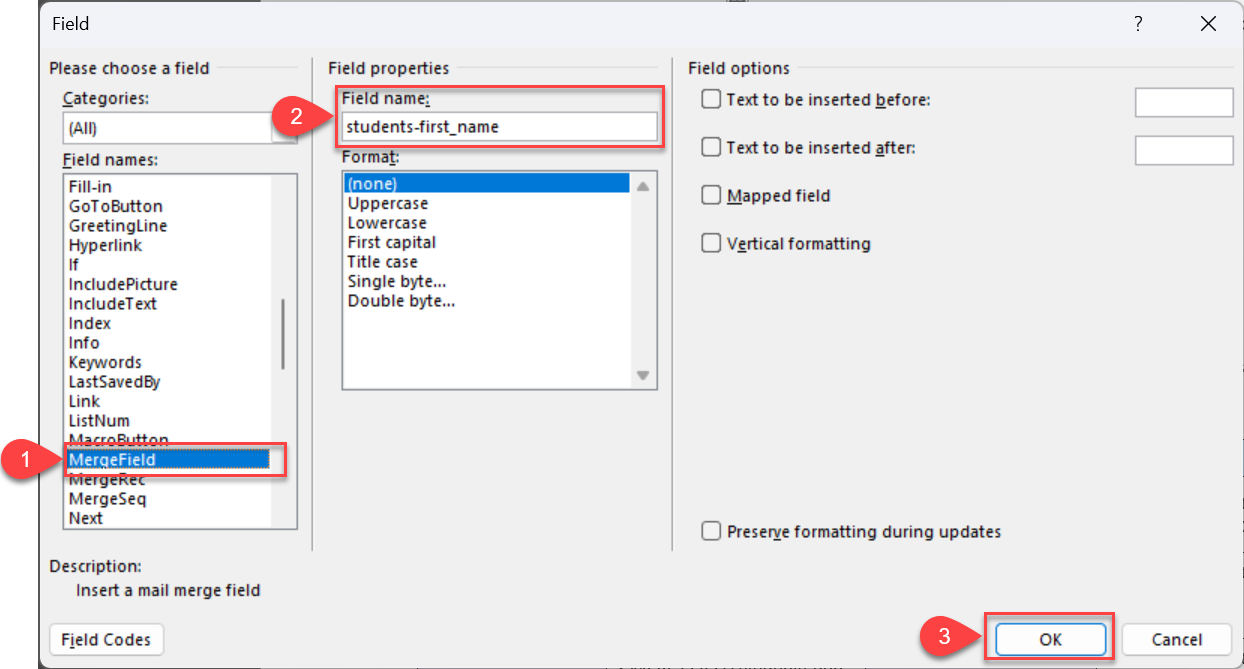Choose Uppercase format option
The image size is (1244, 669).
pos(388,204)
